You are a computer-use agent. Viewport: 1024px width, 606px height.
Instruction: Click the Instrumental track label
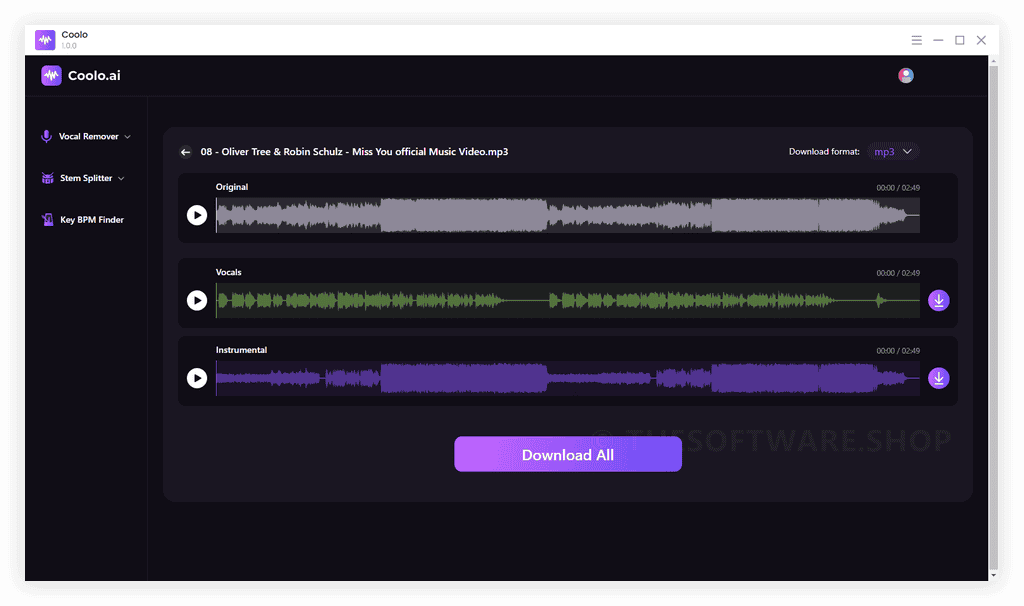[242, 350]
